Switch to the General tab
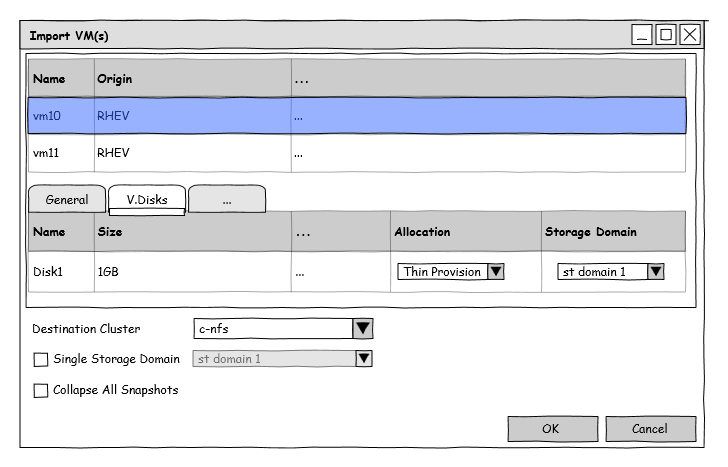728x467 pixels. (67, 200)
